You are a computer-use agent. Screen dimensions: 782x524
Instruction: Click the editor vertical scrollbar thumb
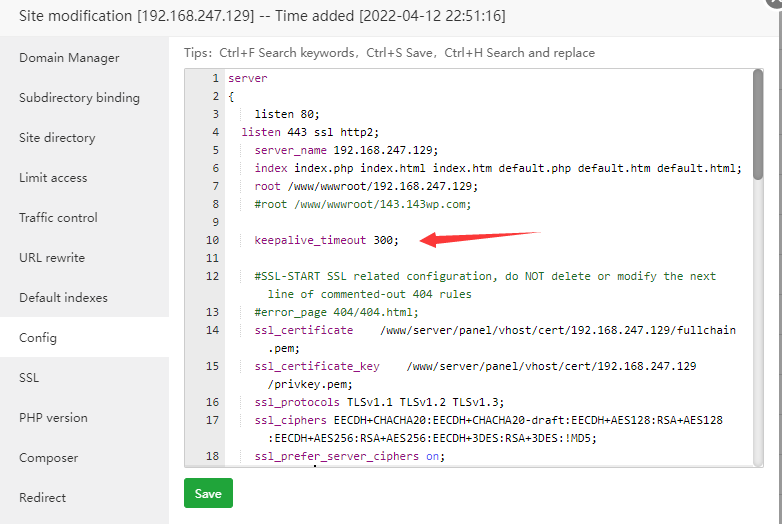[x=758, y=125]
